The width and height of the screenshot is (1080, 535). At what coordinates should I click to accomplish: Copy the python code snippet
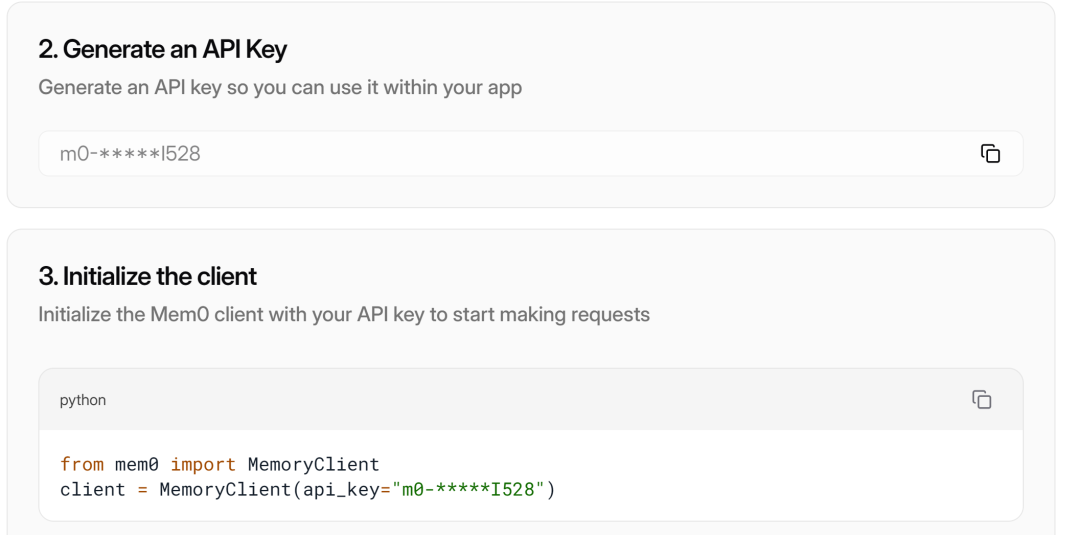point(982,399)
